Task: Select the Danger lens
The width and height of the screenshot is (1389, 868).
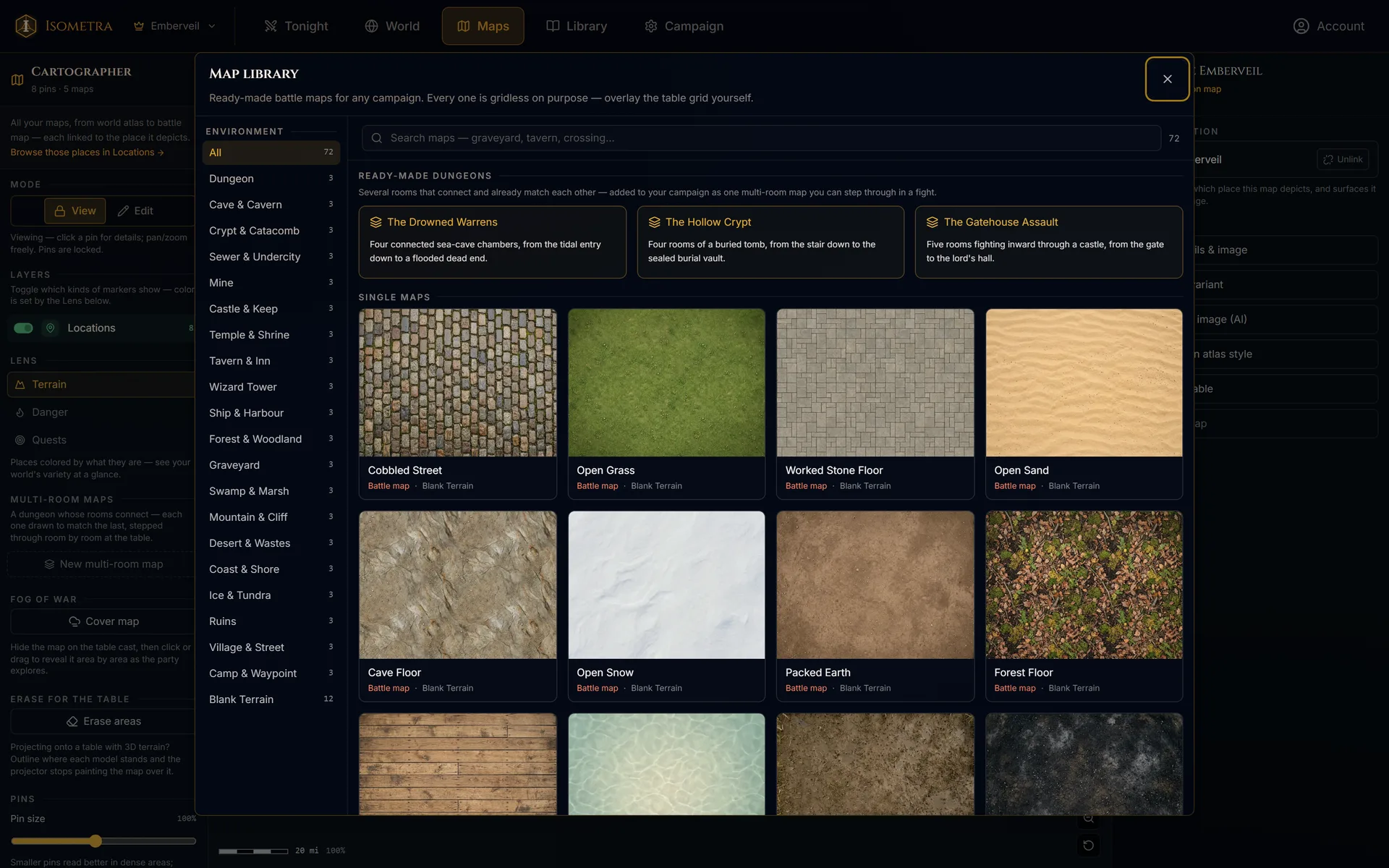Action: tap(101, 412)
